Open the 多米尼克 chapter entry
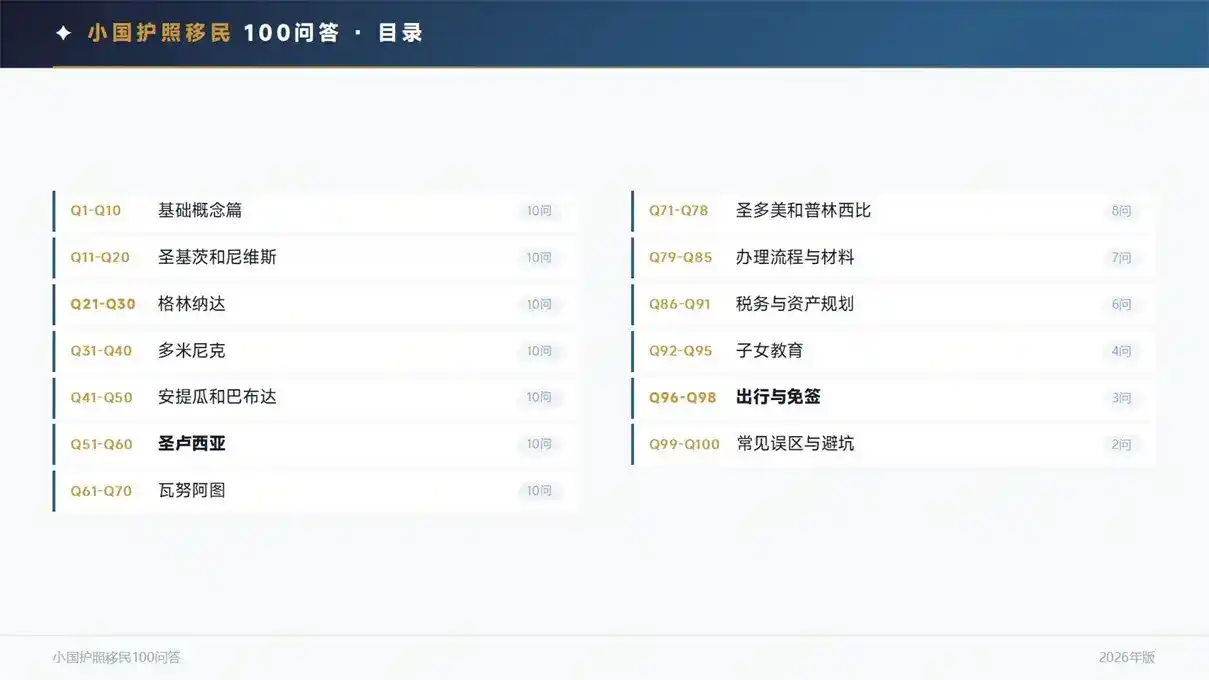This screenshot has width=1209, height=680. (314, 351)
